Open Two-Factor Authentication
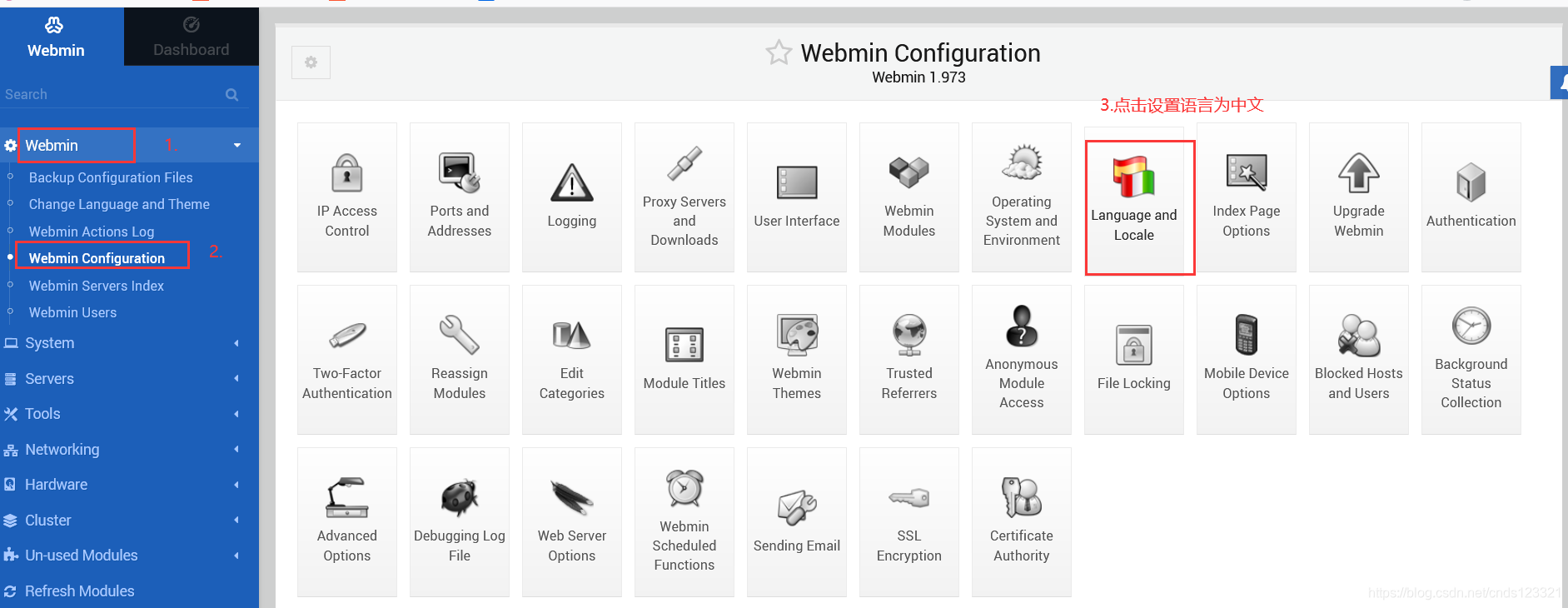Image resolution: width=1568 pixels, height=608 pixels. (347, 360)
